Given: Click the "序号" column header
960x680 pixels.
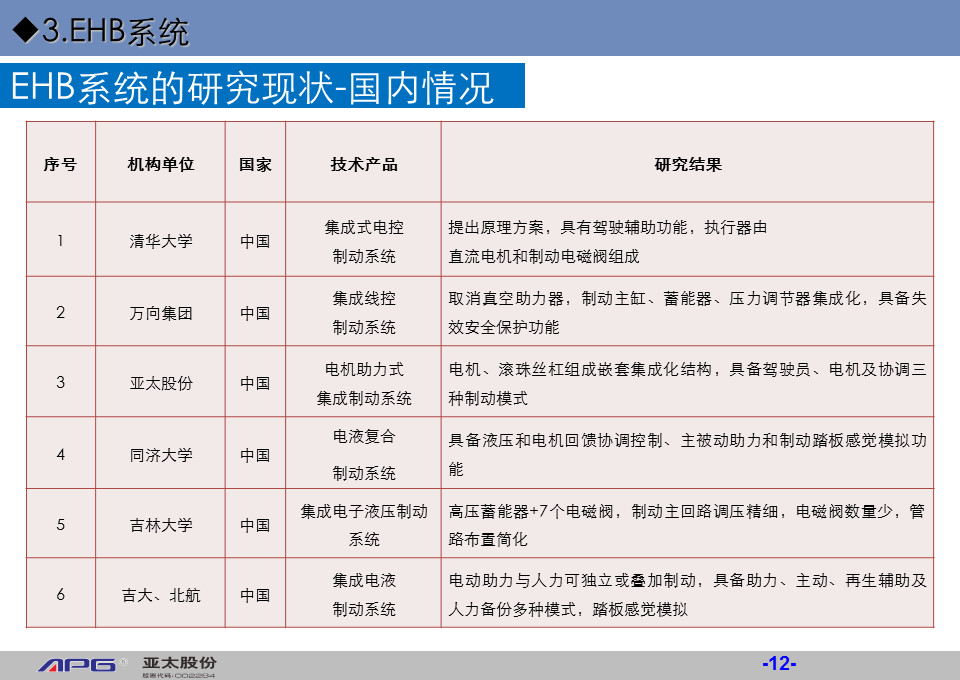Looking at the screenshot, I should point(60,164).
